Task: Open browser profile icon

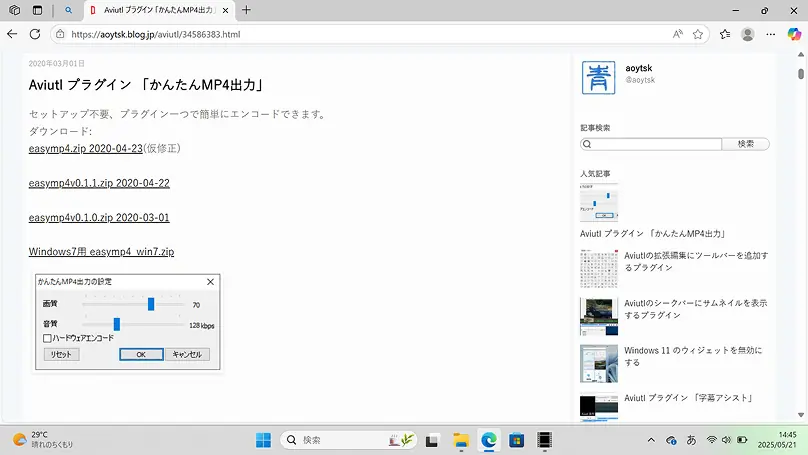Action: (748, 34)
